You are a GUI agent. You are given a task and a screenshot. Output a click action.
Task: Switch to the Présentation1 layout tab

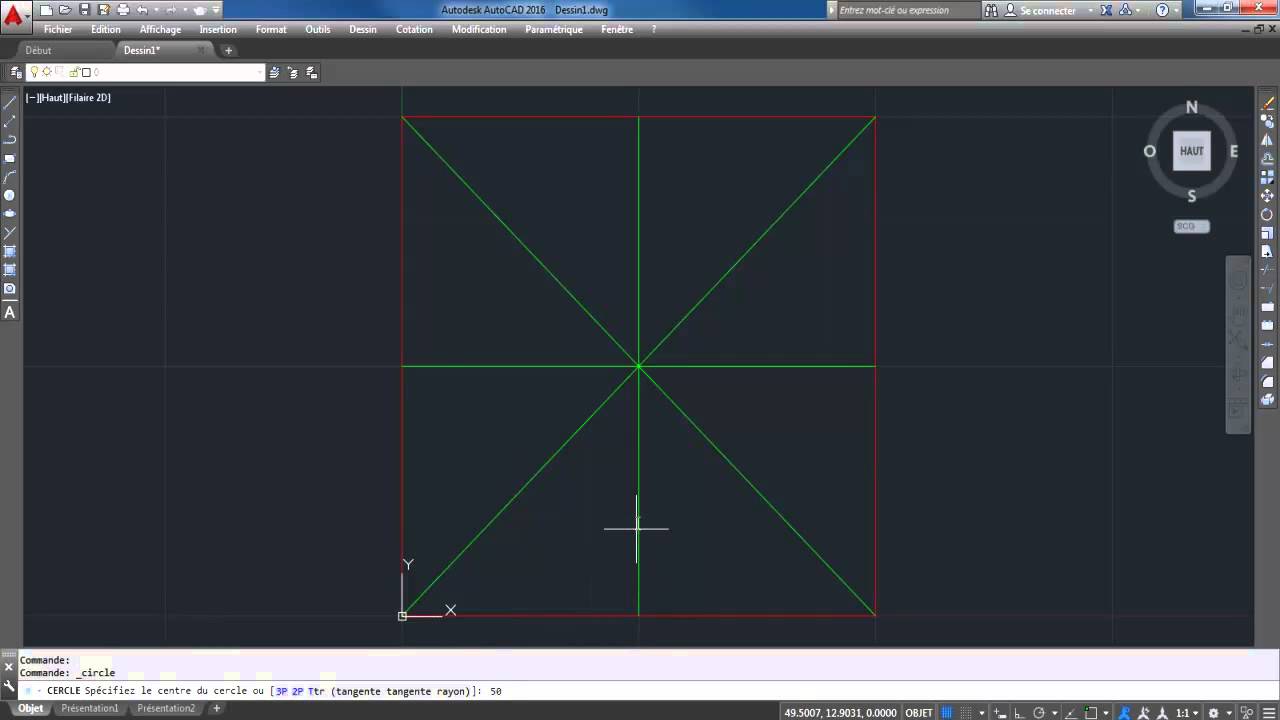[90, 708]
